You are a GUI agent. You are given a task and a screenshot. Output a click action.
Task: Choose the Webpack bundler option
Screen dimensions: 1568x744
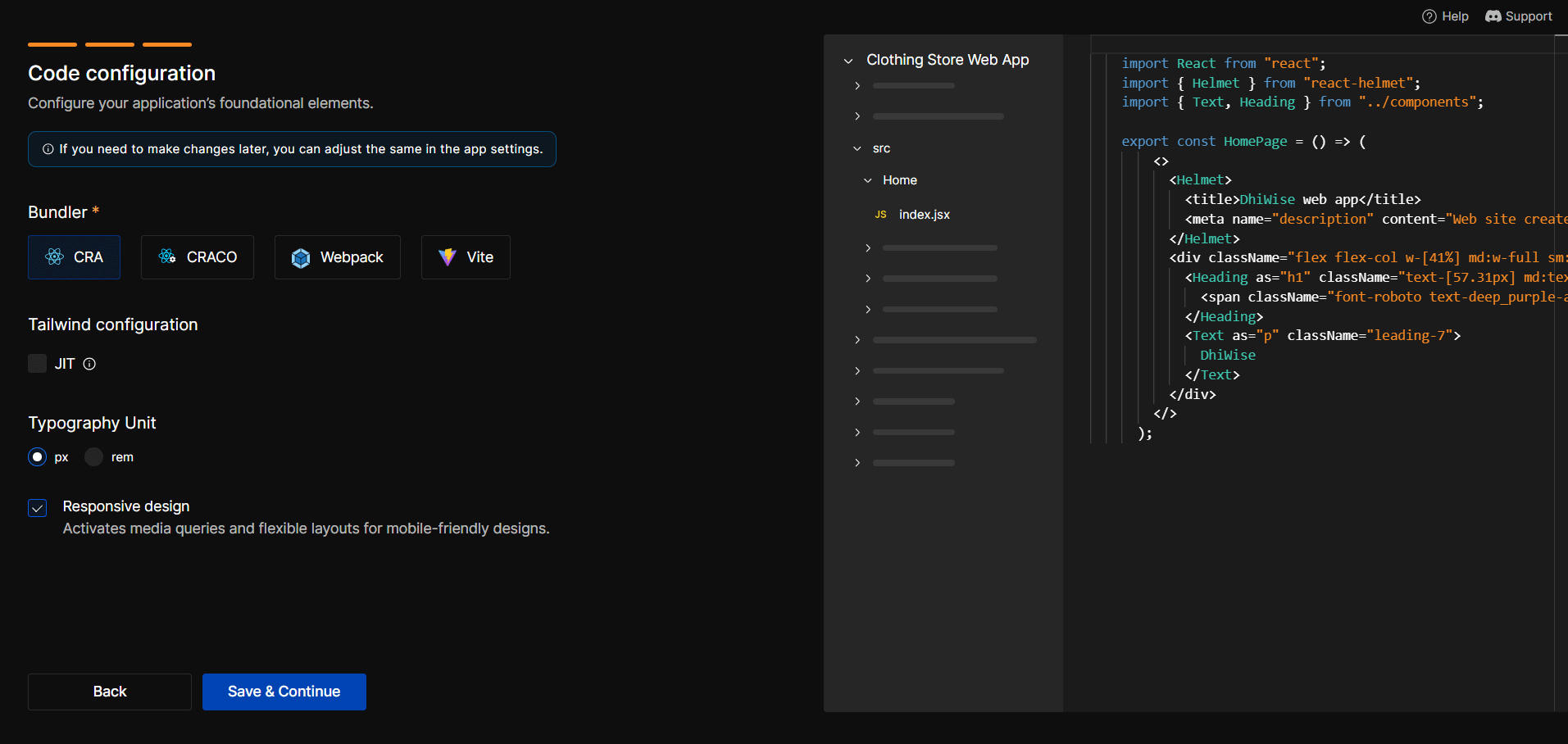point(338,257)
